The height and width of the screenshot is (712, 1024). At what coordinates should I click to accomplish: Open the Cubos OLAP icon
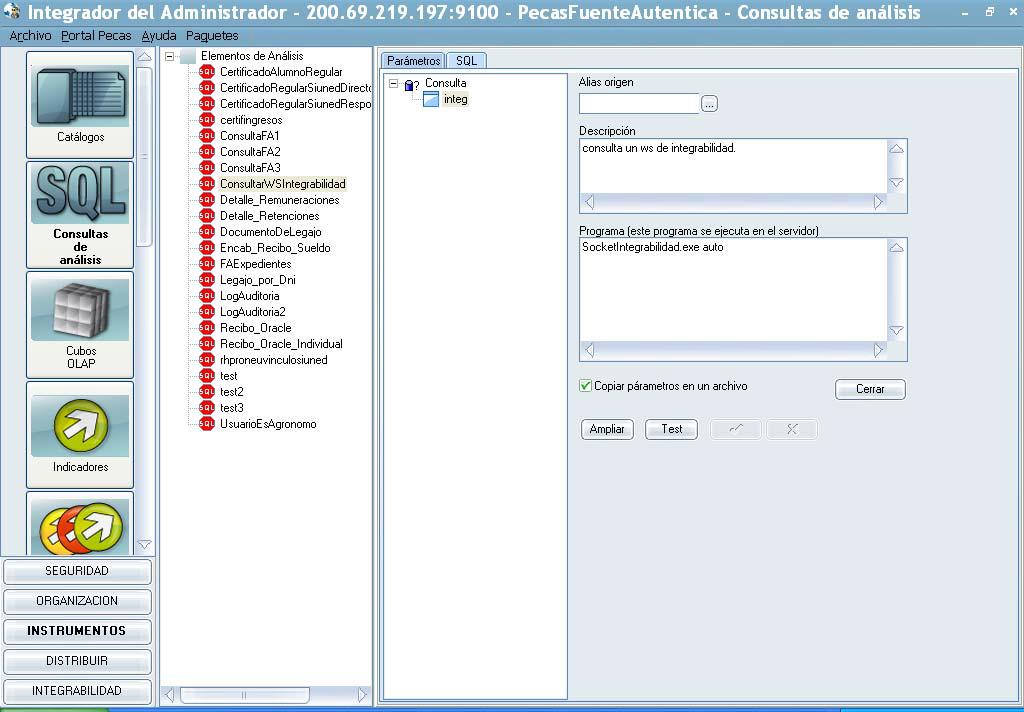click(x=80, y=311)
